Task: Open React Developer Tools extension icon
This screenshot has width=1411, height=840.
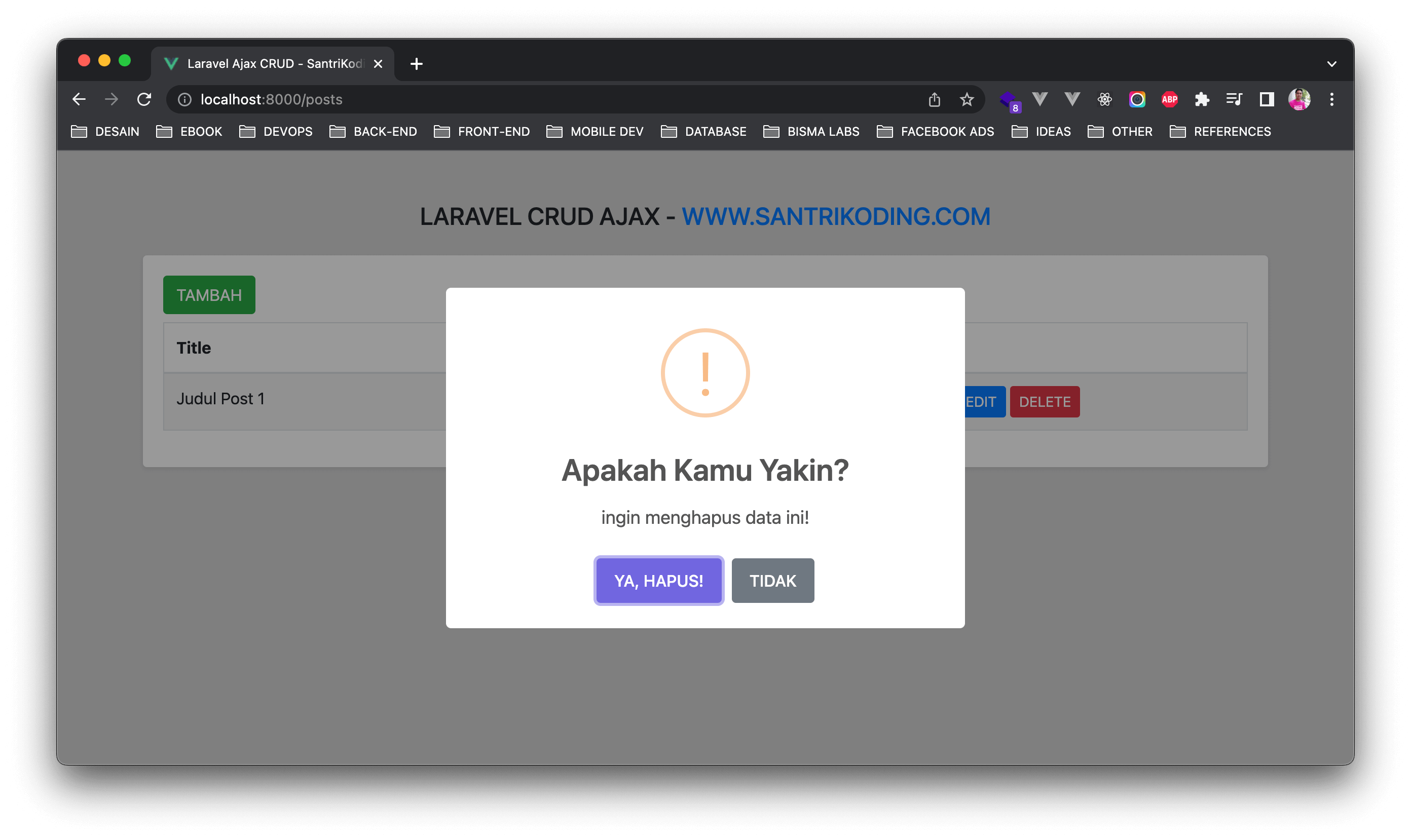Action: [1105, 100]
